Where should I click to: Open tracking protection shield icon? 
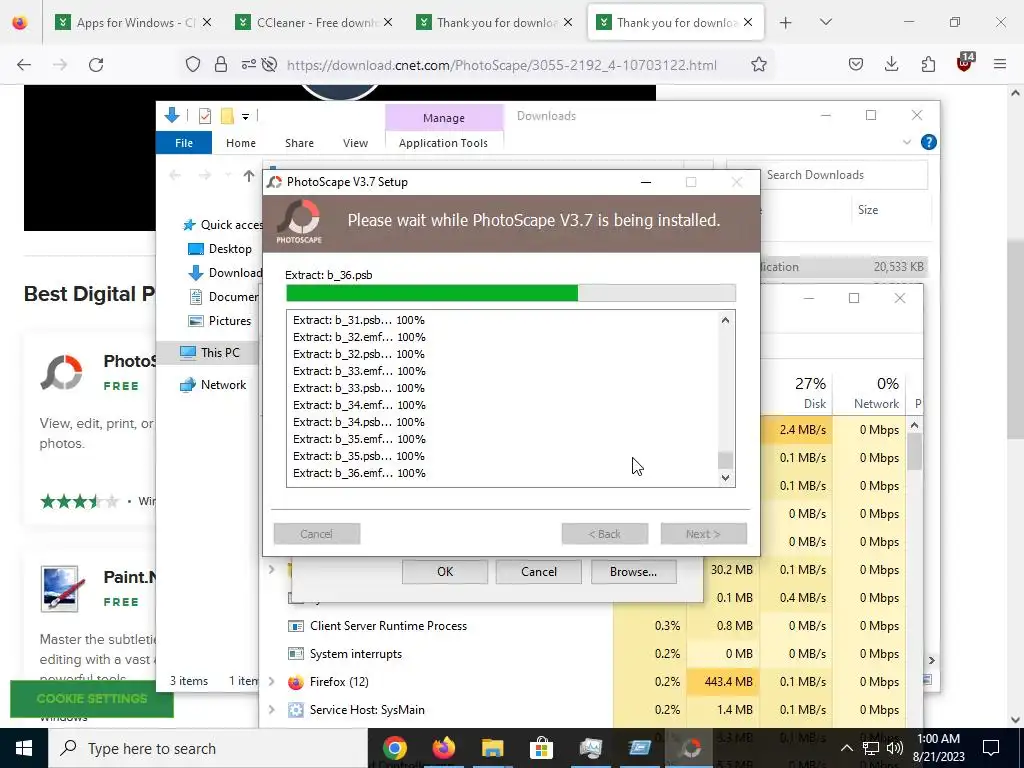pyautogui.click(x=193, y=65)
